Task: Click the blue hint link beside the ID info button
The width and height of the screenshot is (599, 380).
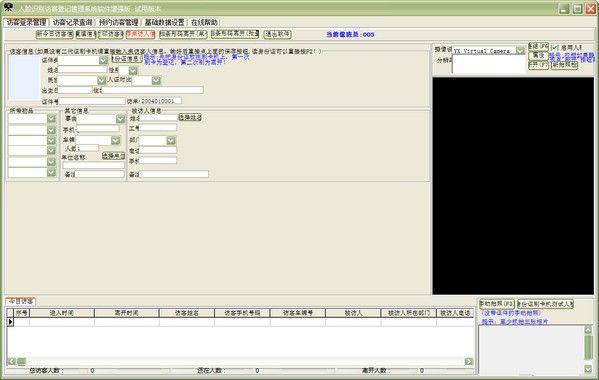Action: tap(197, 59)
